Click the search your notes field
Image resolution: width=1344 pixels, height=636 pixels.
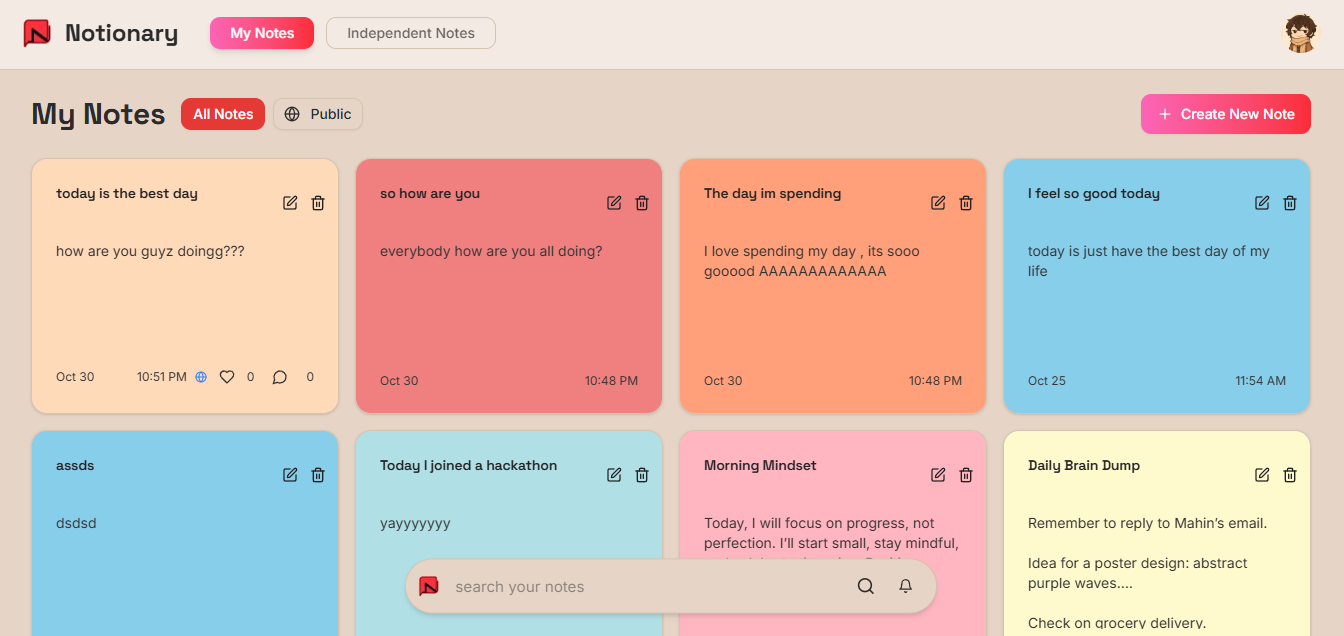coord(600,586)
